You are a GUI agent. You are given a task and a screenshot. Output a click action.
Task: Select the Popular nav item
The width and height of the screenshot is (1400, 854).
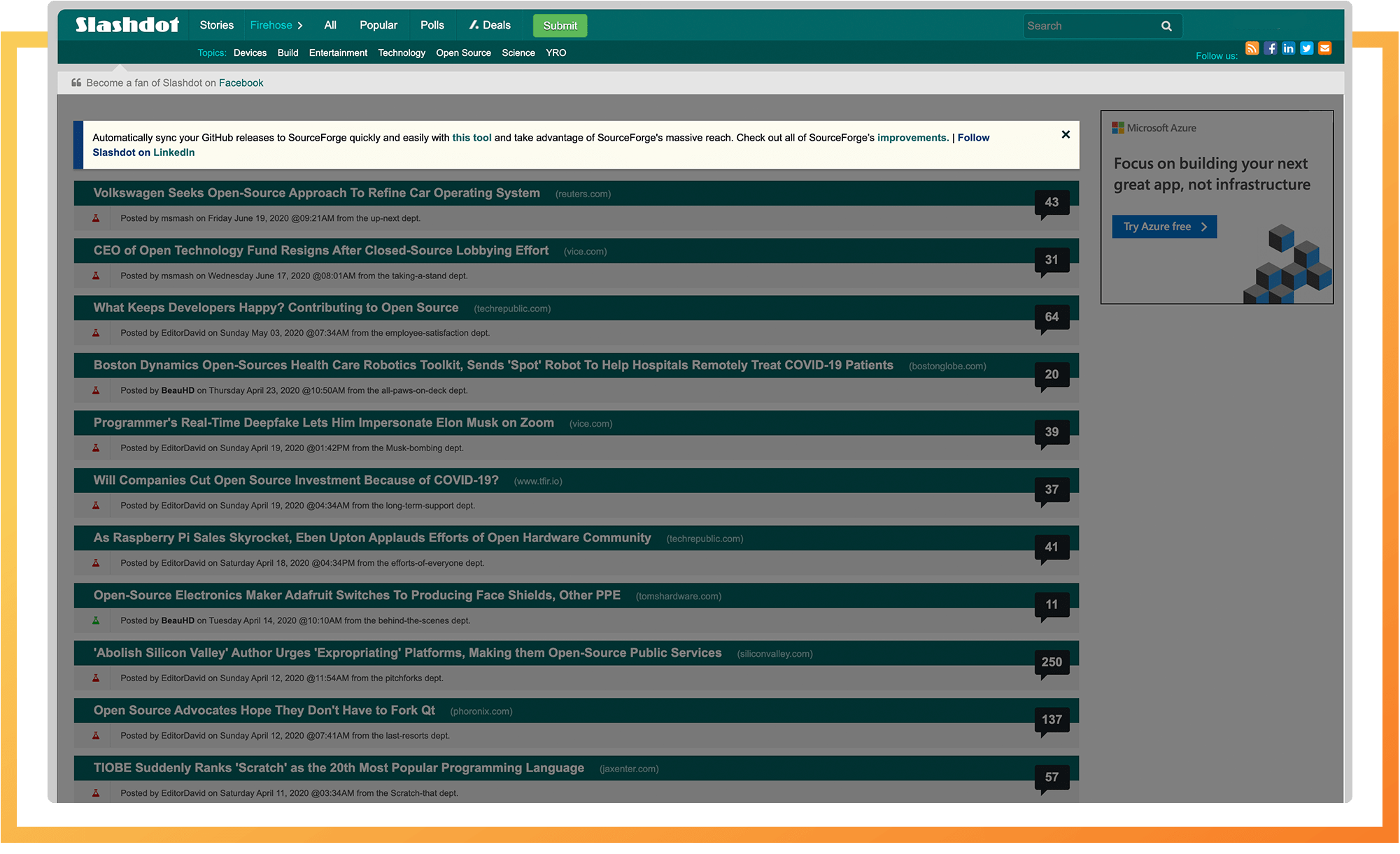[379, 25]
